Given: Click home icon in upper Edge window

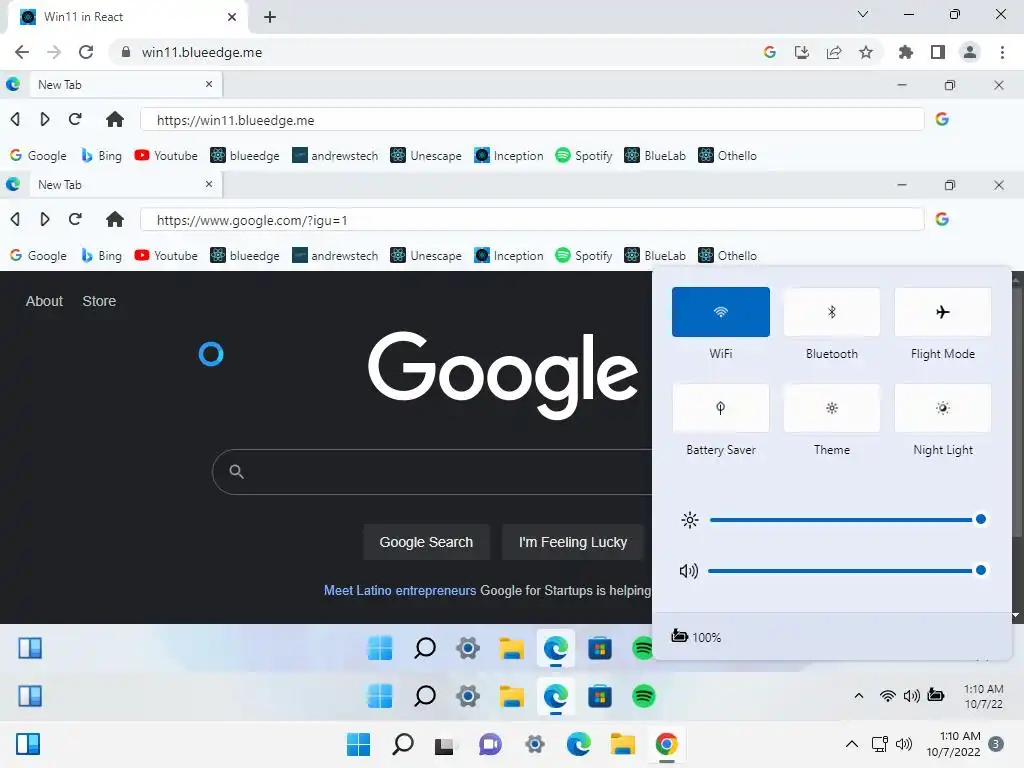Looking at the screenshot, I should (x=115, y=120).
